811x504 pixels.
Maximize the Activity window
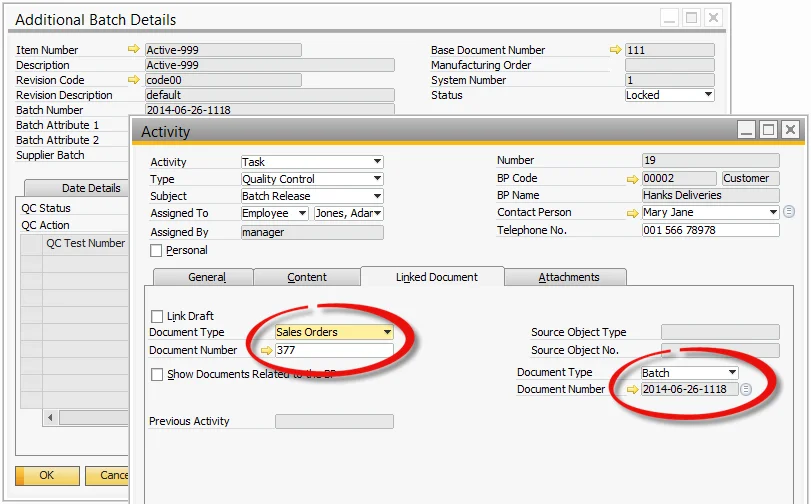[769, 129]
